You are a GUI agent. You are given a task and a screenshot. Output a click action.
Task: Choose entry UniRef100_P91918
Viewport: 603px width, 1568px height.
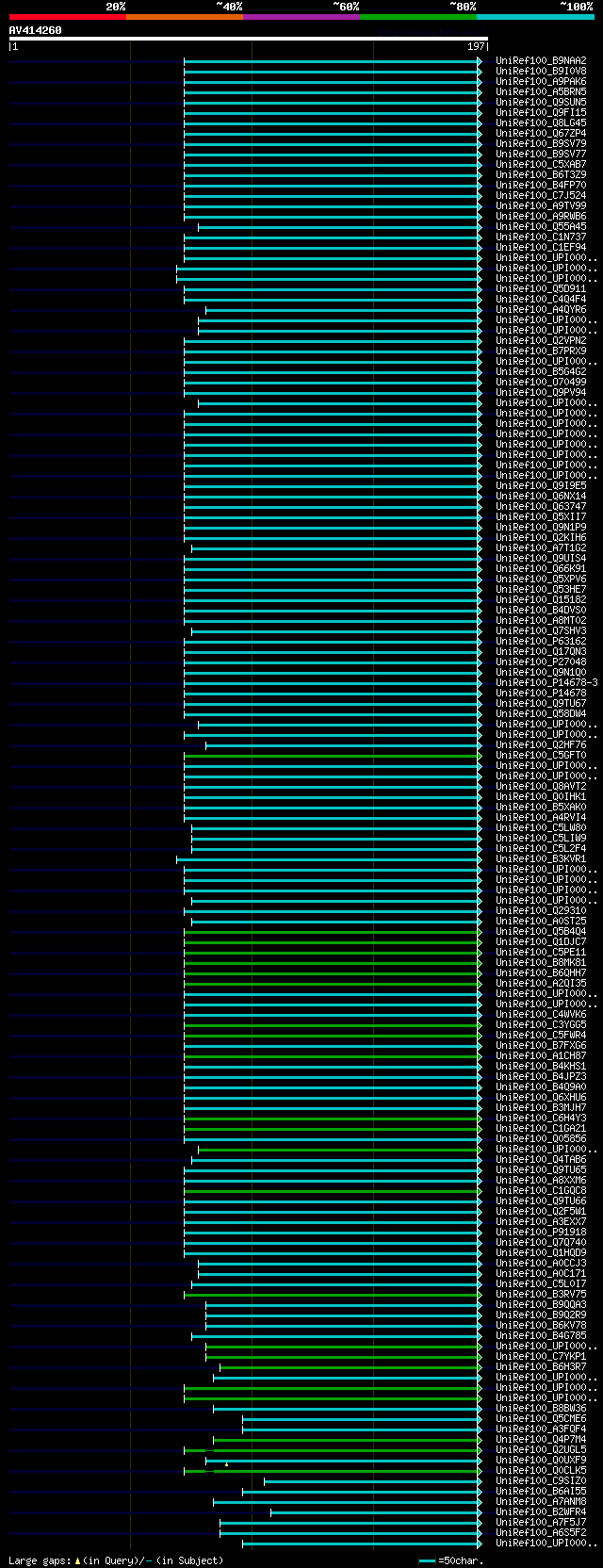click(x=541, y=1232)
